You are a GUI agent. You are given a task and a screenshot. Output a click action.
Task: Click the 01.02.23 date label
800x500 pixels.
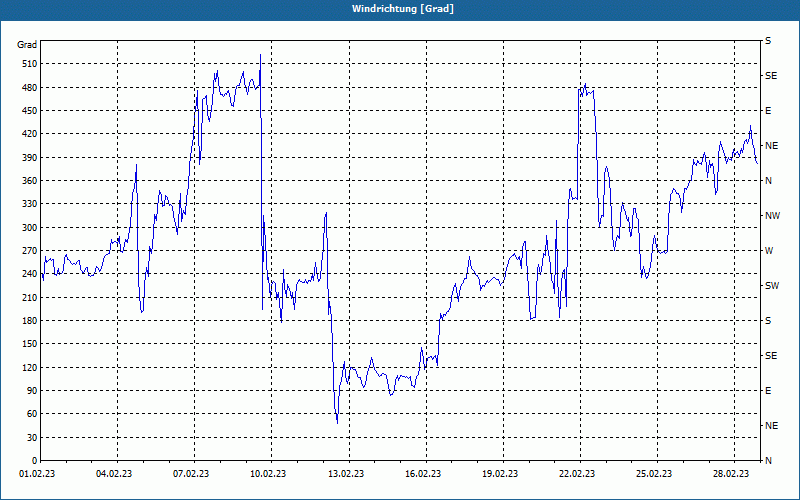(x=37, y=474)
